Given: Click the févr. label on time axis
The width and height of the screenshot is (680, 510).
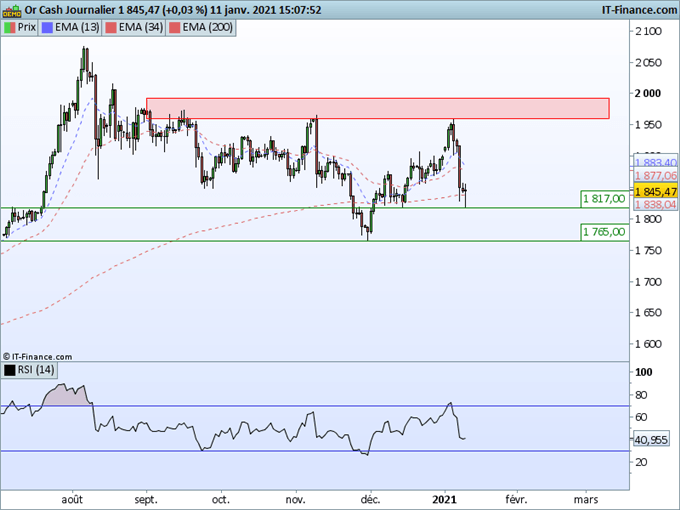Looking at the screenshot, I should pos(516,500).
